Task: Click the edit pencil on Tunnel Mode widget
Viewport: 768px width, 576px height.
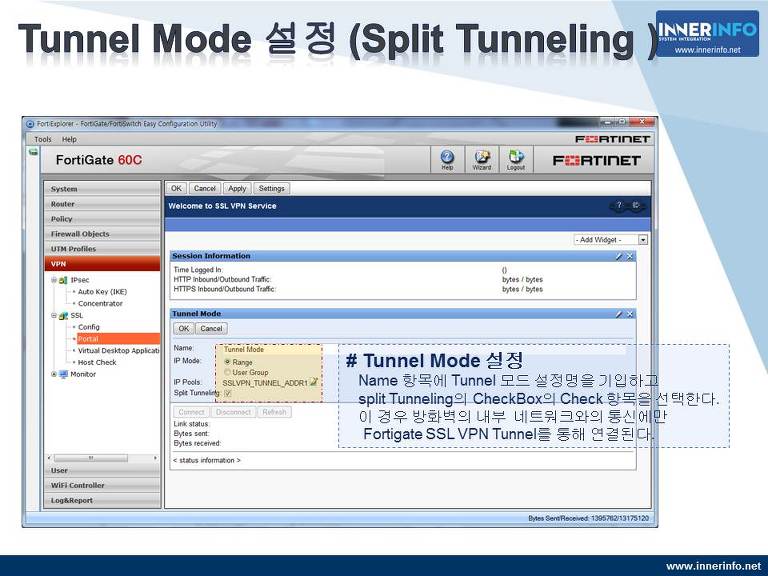Action: [x=619, y=314]
